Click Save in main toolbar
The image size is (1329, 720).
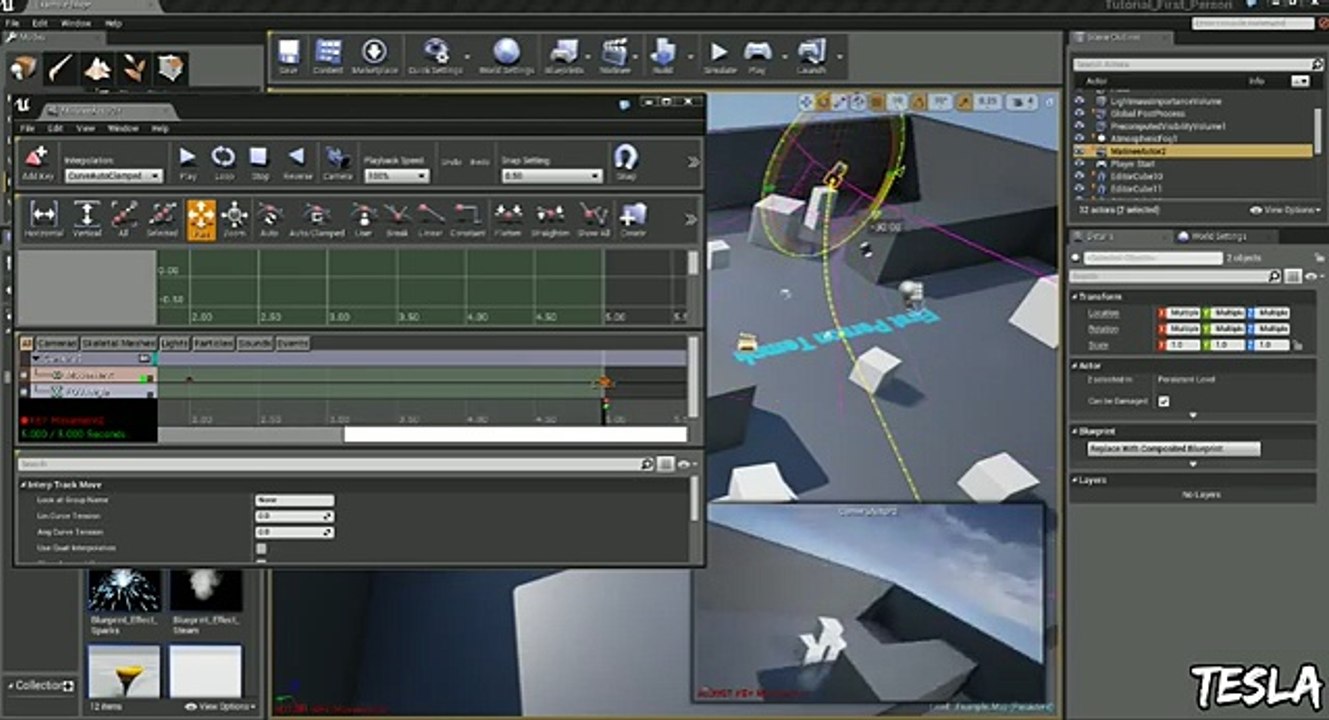coord(288,56)
